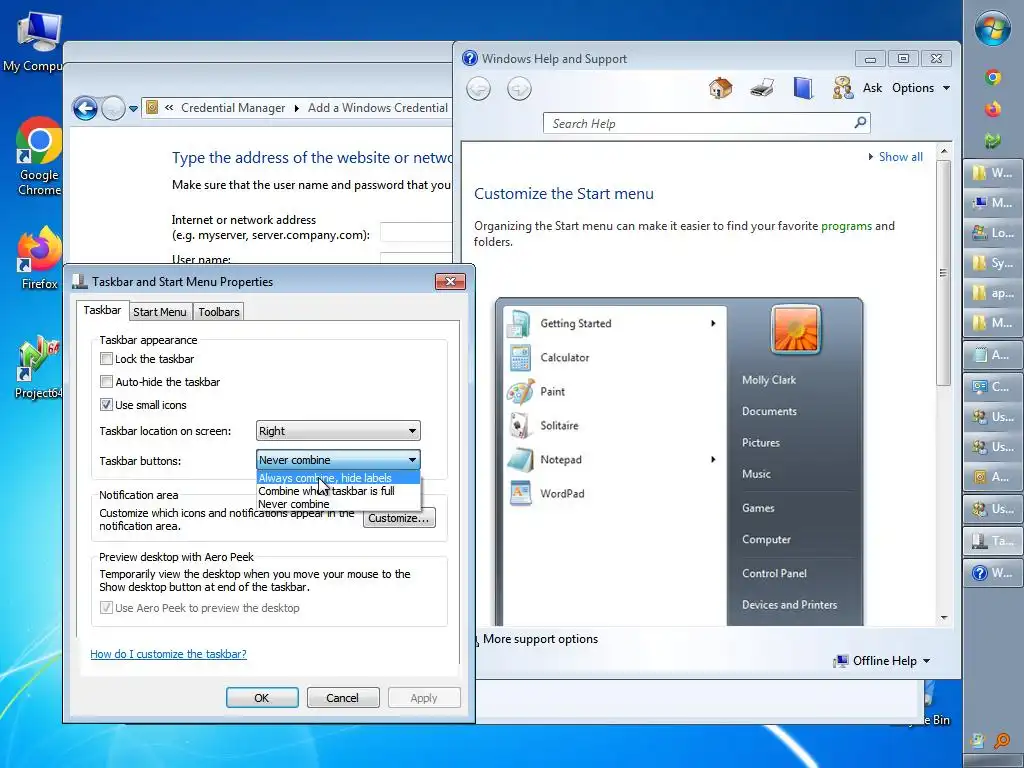
Task: Launch pinned Firefox icon on taskbar
Action: click(x=993, y=108)
